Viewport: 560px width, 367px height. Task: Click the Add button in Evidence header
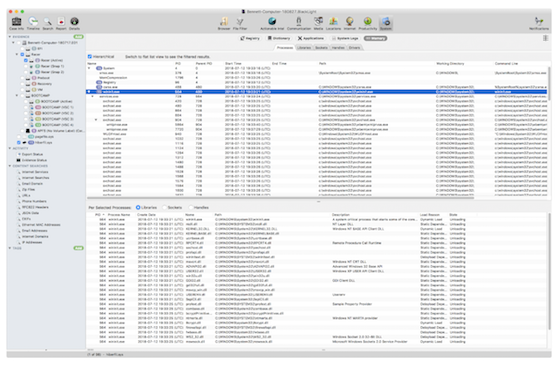(x=78, y=37)
